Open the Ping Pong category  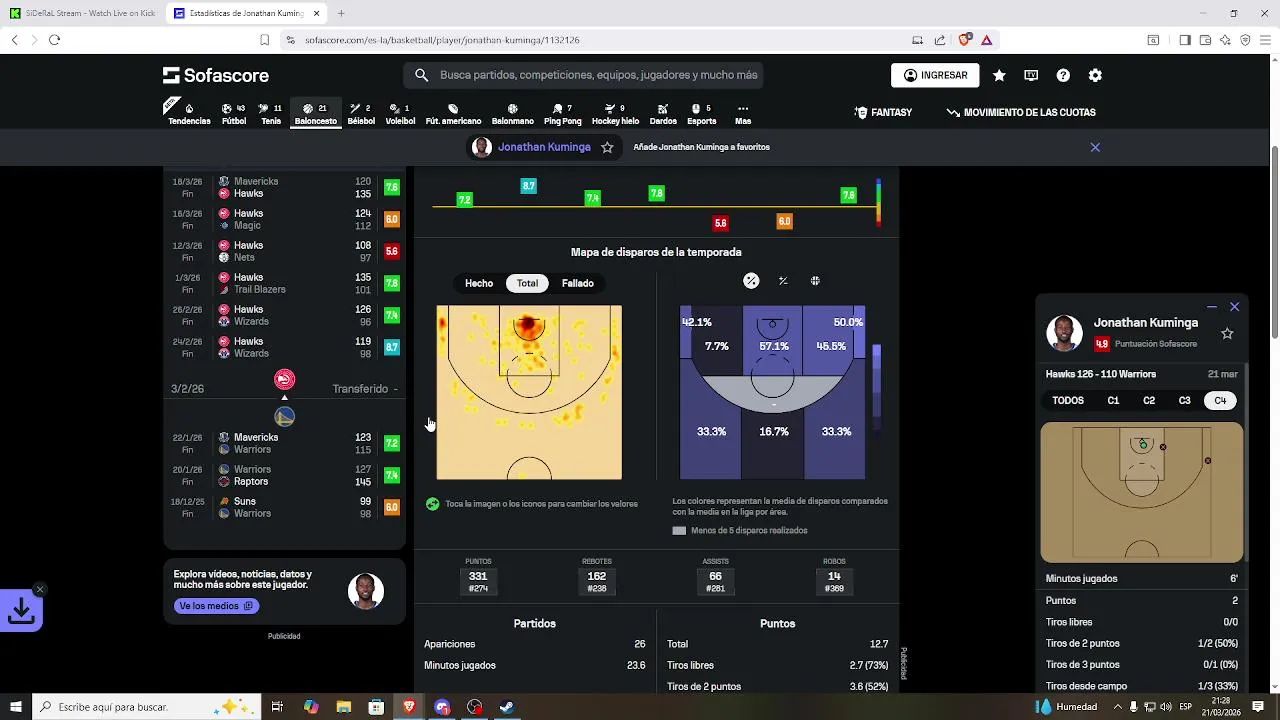[563, 113]
